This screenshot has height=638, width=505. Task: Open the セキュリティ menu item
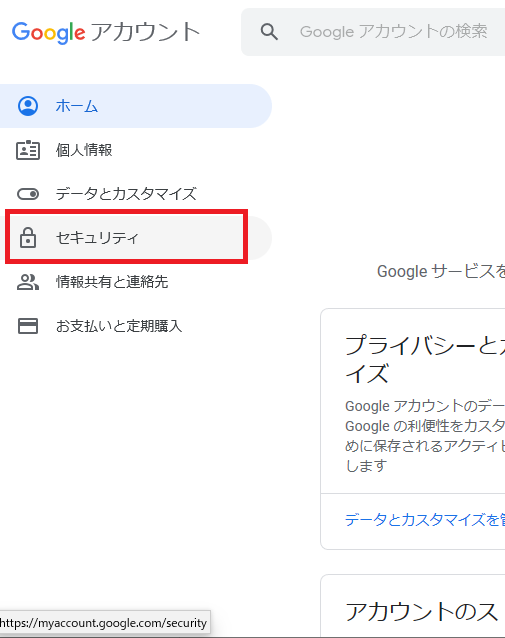tap(136, 238)
